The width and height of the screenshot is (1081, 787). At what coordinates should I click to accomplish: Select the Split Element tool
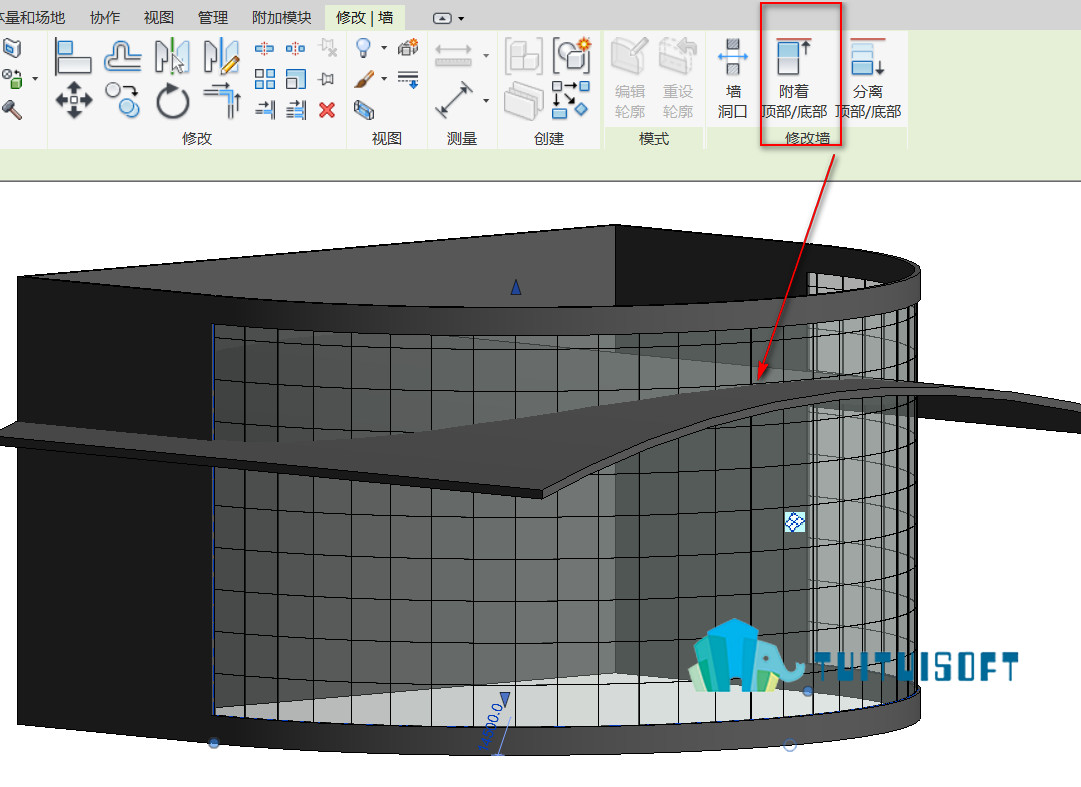pos(264,48)
